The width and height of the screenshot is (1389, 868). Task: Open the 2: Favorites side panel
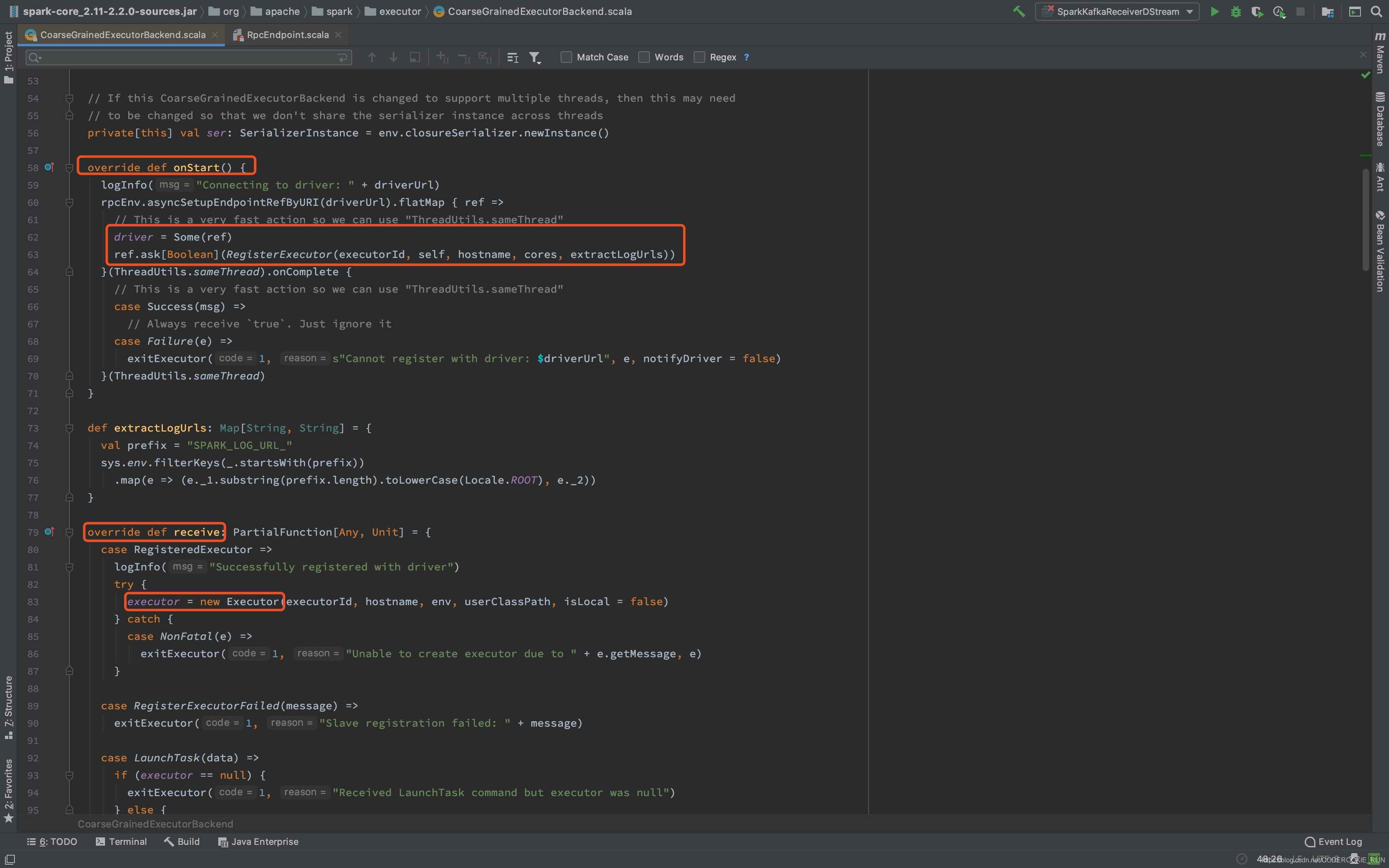pos(9,790)
